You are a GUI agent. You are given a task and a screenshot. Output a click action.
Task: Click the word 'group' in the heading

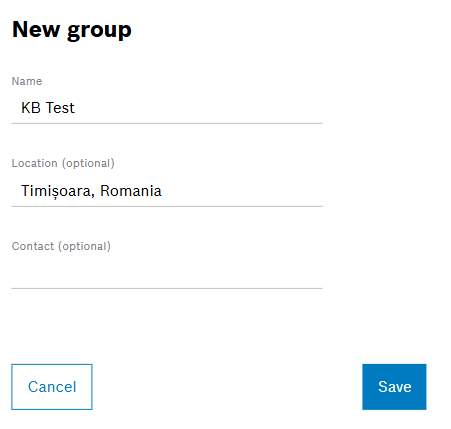click(x=99, y=31)
